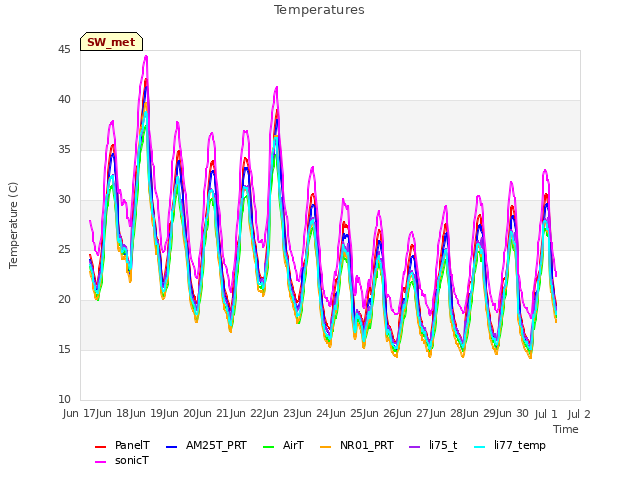The image size is (640, 480).
Task: Click the Jun 19 x-axis tick label
Action: (147, 413)
